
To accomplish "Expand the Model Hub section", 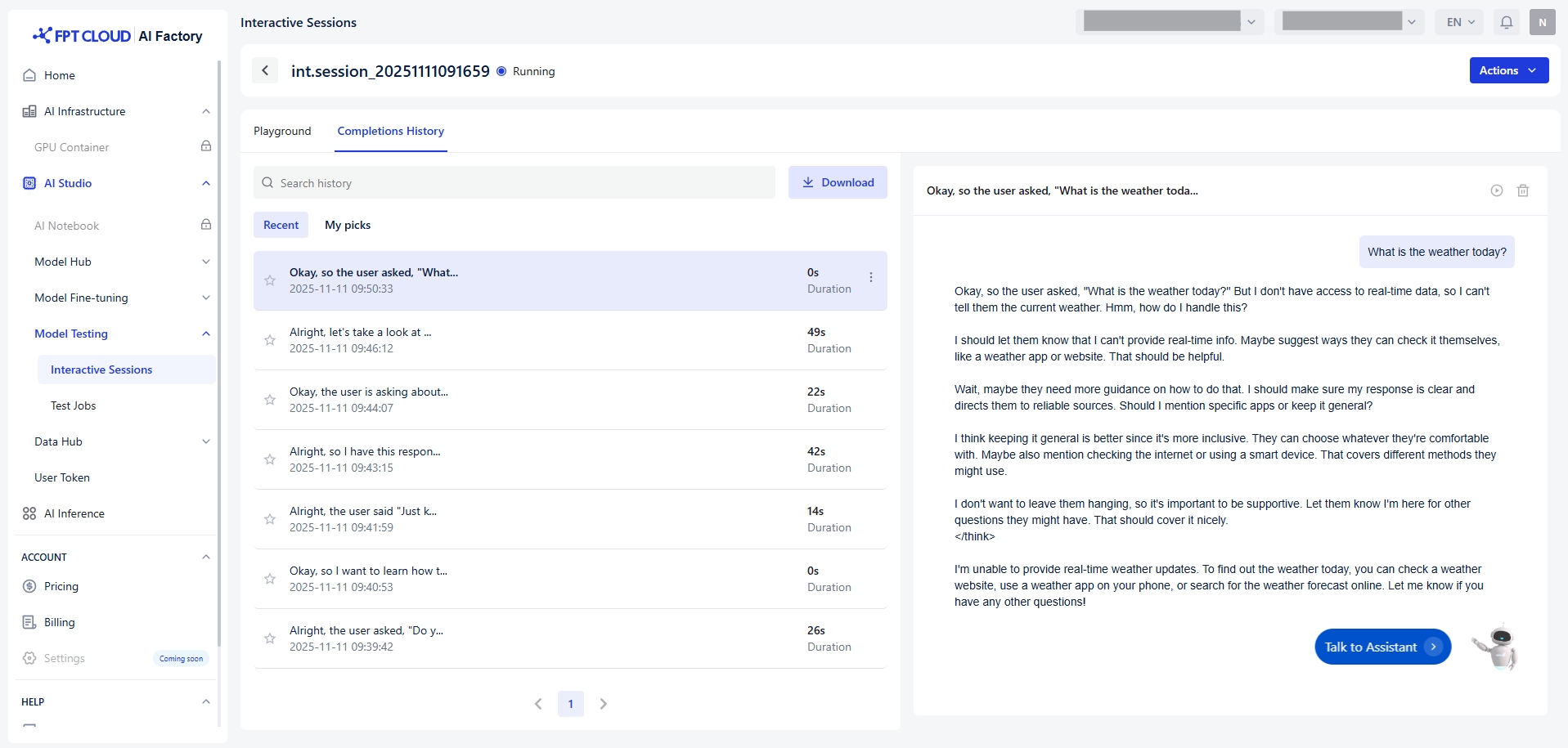I will click(206, 262).
